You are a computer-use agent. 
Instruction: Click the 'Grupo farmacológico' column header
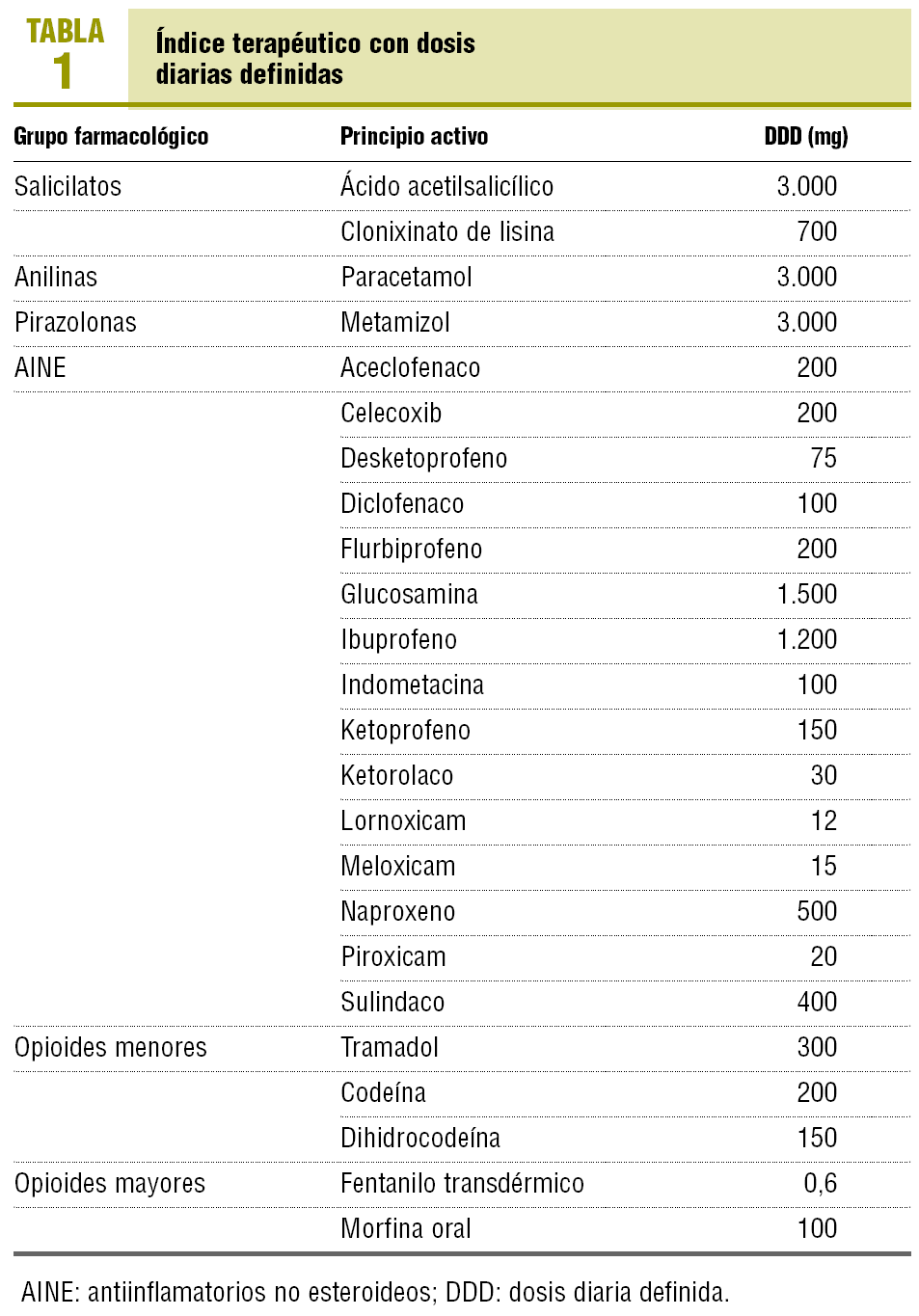pyautogui.click(x=111, y=137)
